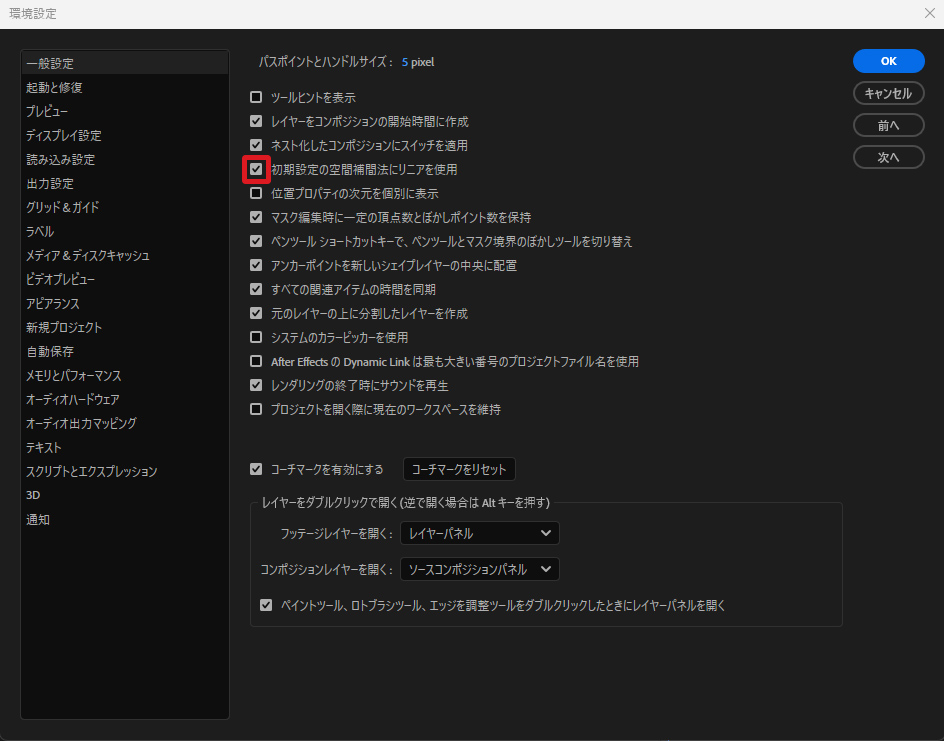Image resolution: width=944 pixels, height=741 pixels.
Task: Click the コーチマークをリセット button
Action: tap(459, 469)
